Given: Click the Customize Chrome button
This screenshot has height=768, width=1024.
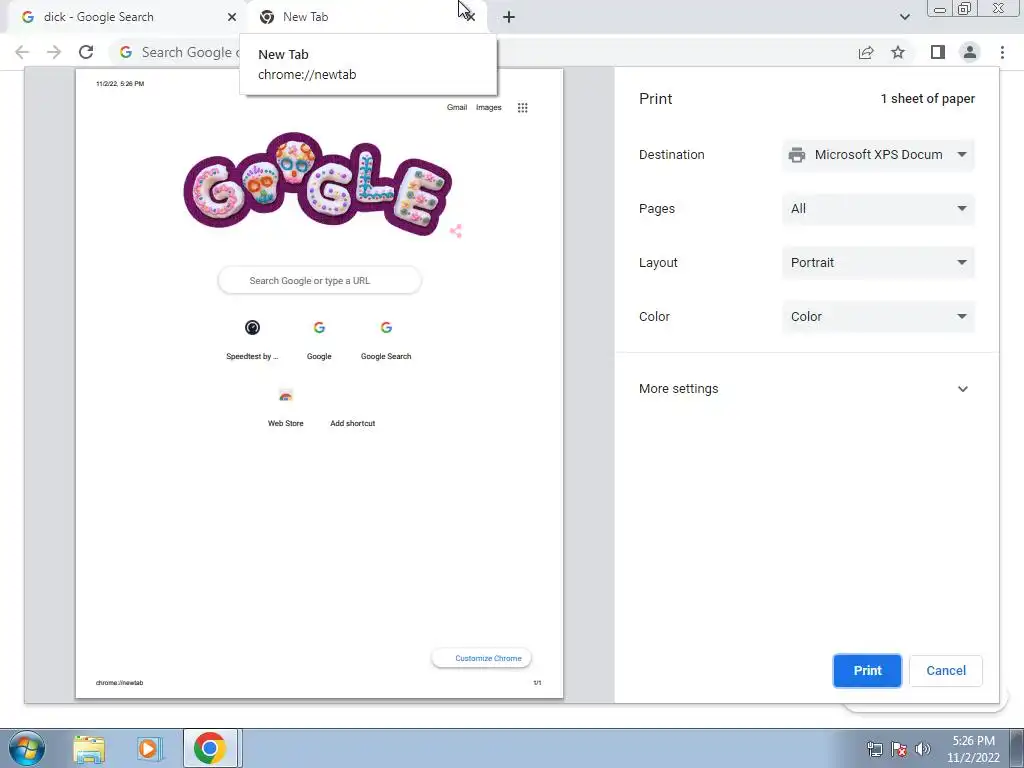Looking at the screenshot, I should tap(481, 658).
